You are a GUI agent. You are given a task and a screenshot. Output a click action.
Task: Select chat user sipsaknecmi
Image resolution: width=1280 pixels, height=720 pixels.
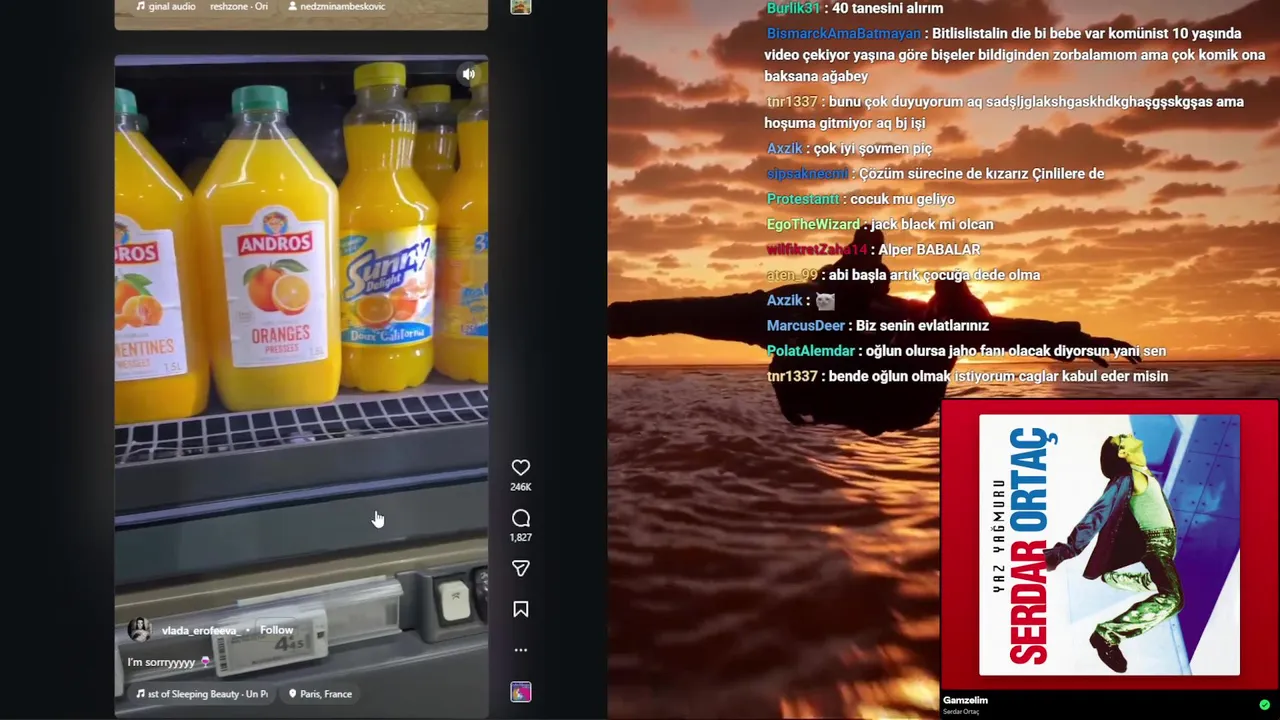pyautogui.click(x=807, y=174)
